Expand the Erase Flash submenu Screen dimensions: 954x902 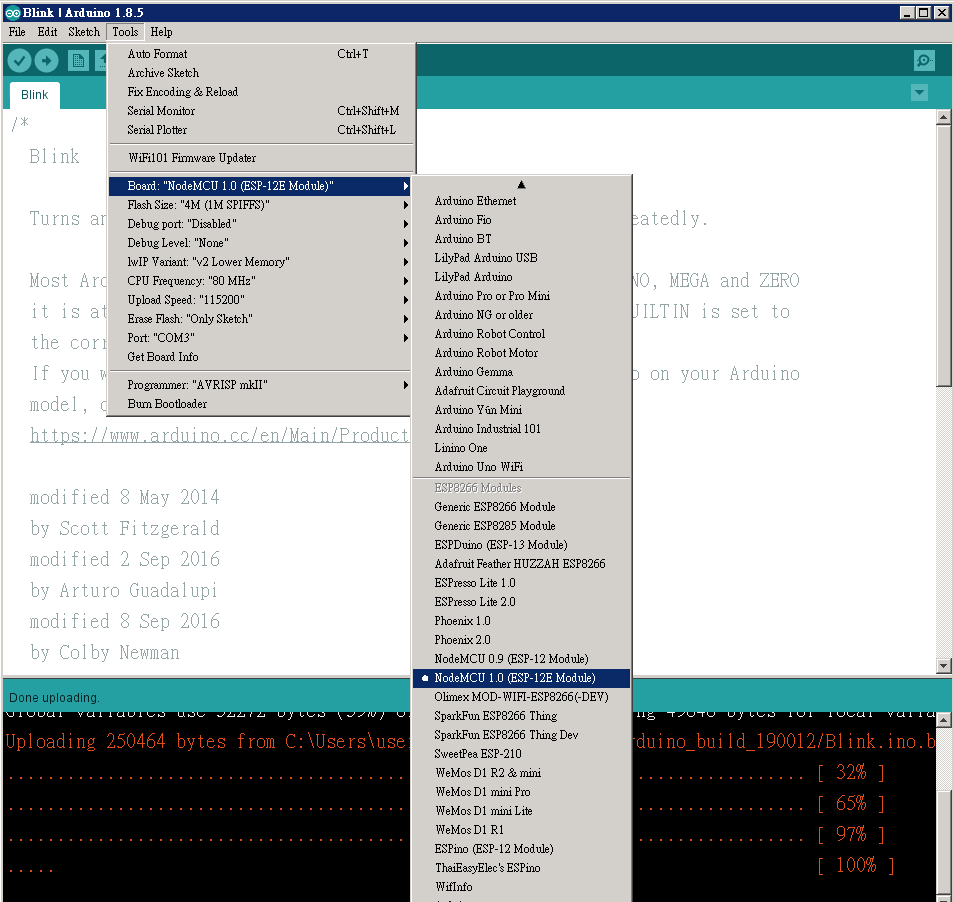260,319
